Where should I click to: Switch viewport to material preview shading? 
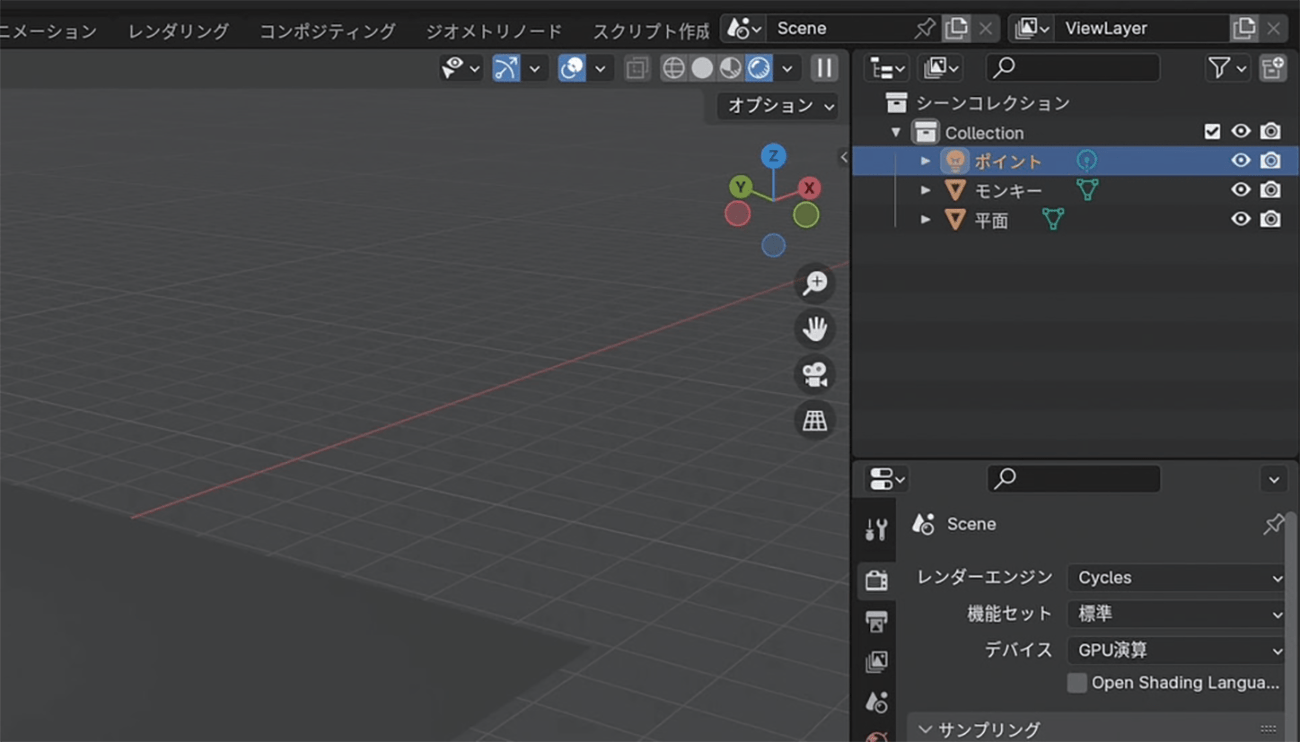[x=731, y=68]
